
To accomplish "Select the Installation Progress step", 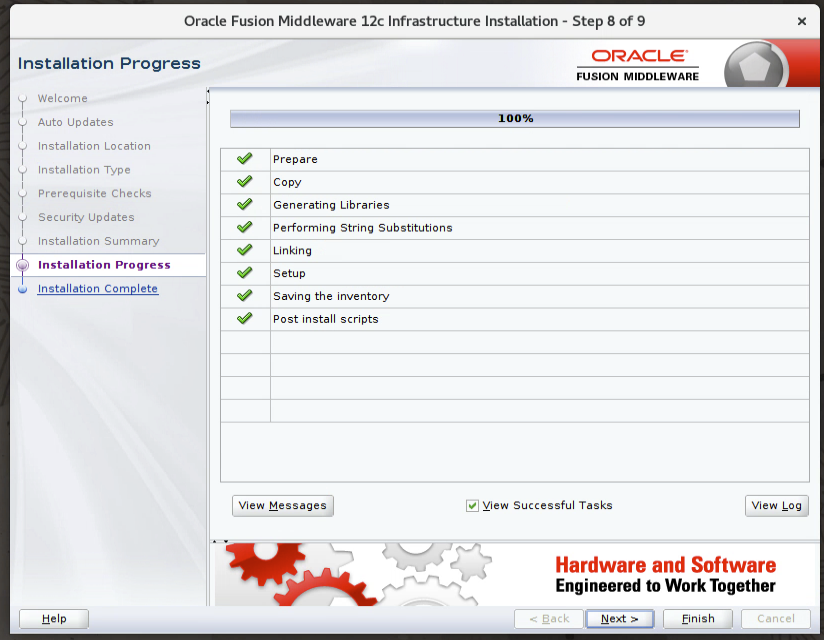I will click(104, 265).
